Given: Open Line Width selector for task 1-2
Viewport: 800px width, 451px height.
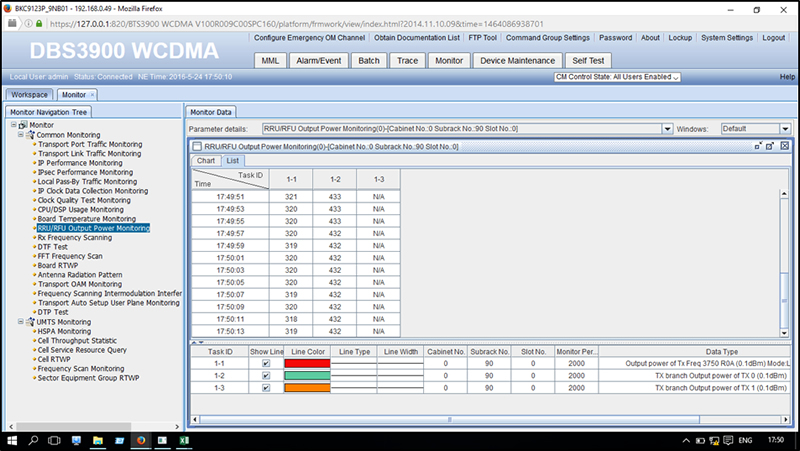Looking at the screenshot, I should [x=401, y=375].
